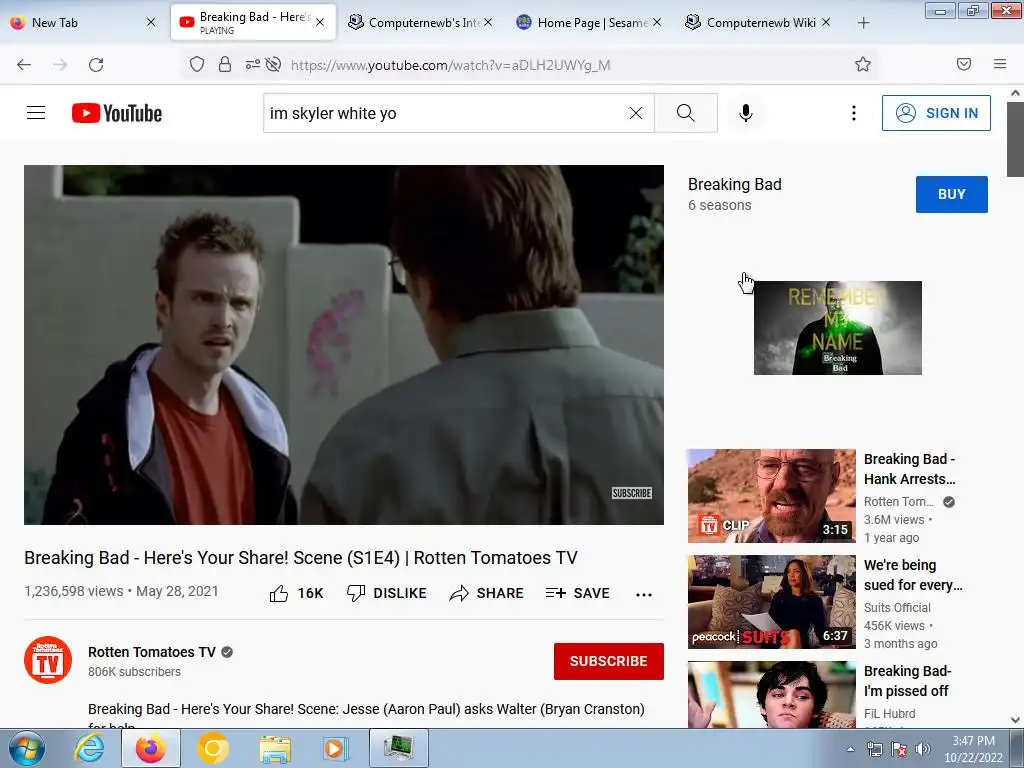Open 'Breaking Bad - Hank Arrests' title

(x=910, y=469)
